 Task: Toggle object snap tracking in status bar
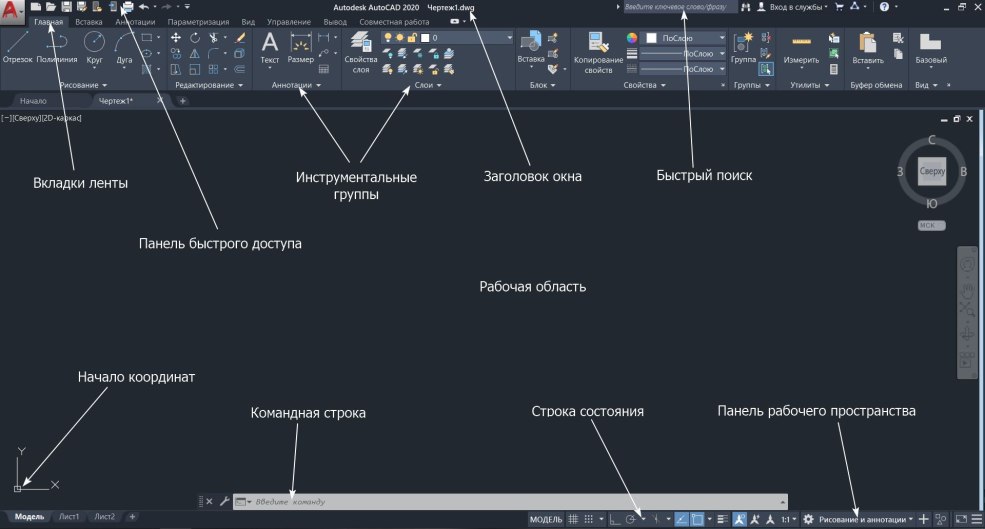681,519
